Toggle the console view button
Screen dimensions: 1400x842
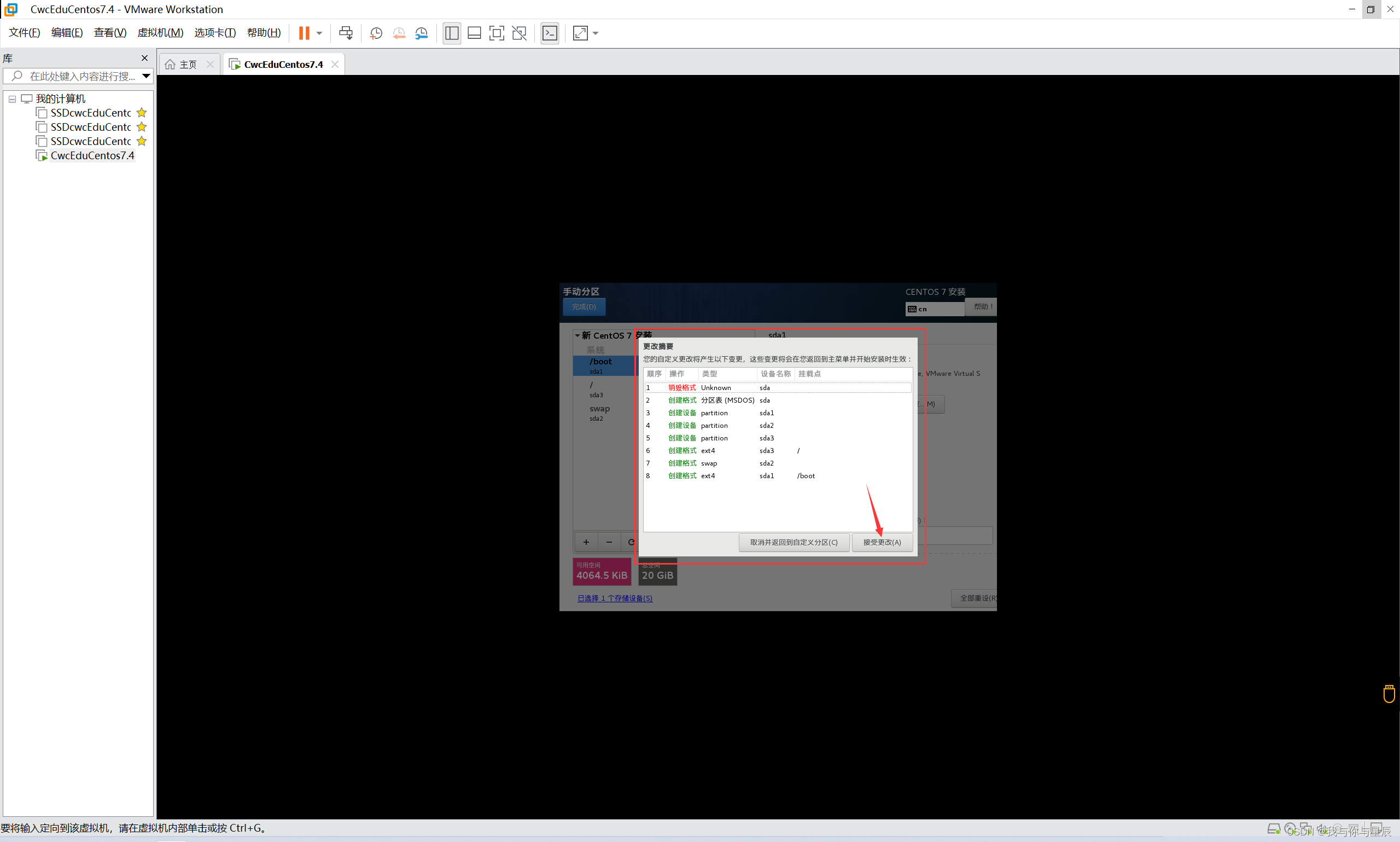550,33
